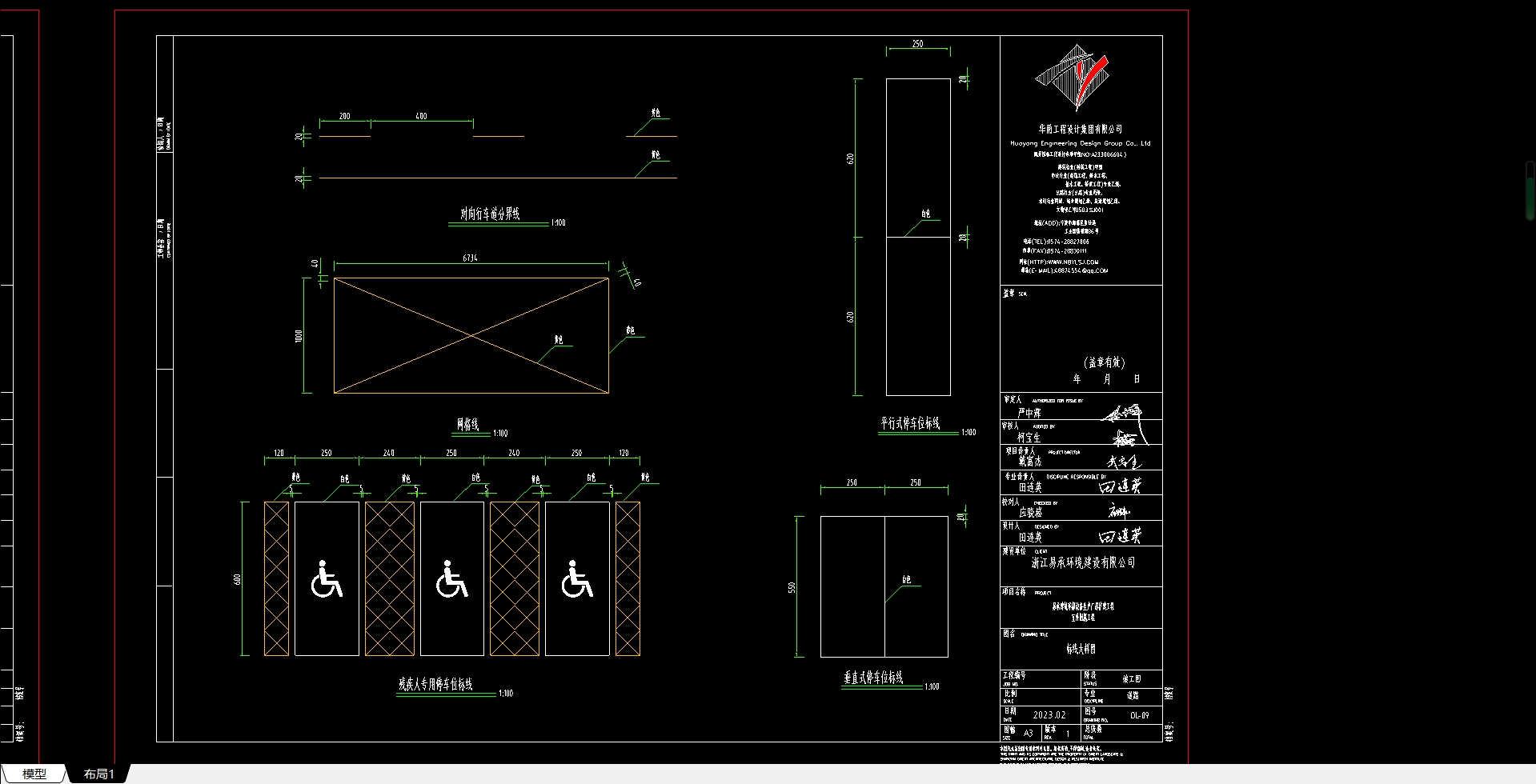The height and width of the screenshot is (784, 1536).
Task: Click the title text 平行式停车位标线
Action: (x=910, y=423)
